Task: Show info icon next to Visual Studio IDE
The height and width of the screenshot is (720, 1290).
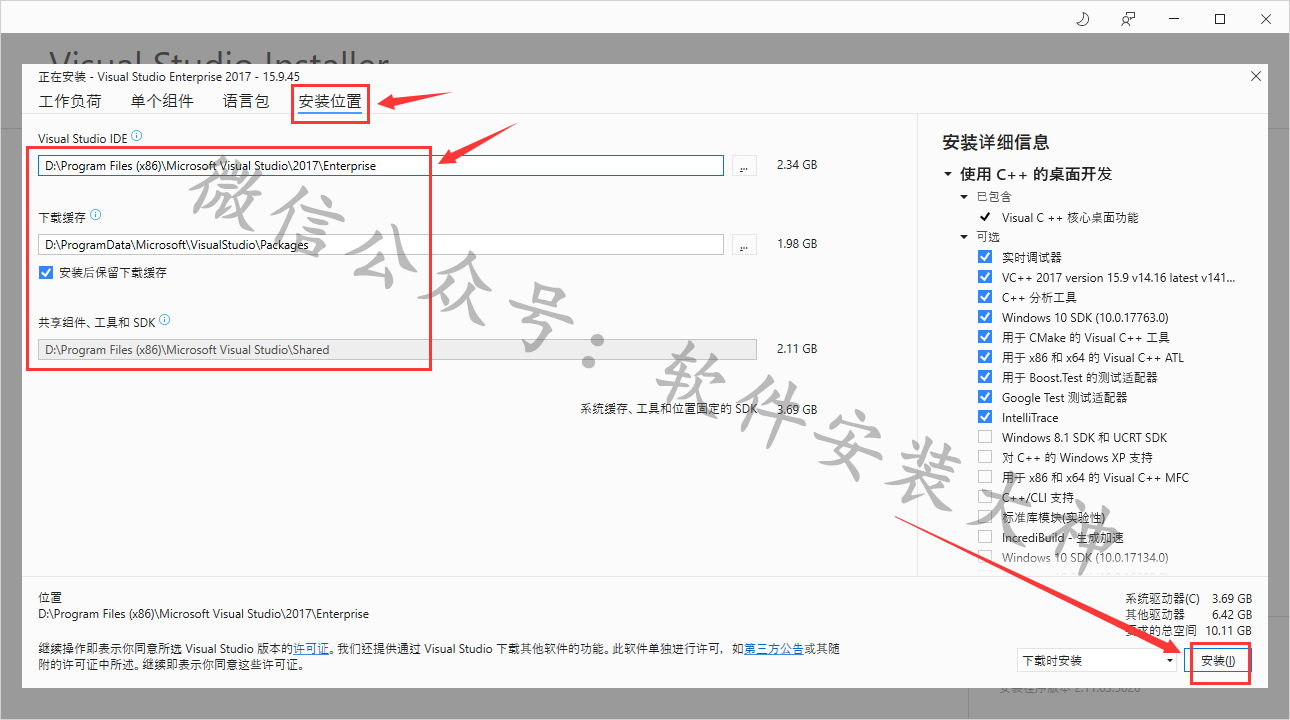Action: click(137, 136)
